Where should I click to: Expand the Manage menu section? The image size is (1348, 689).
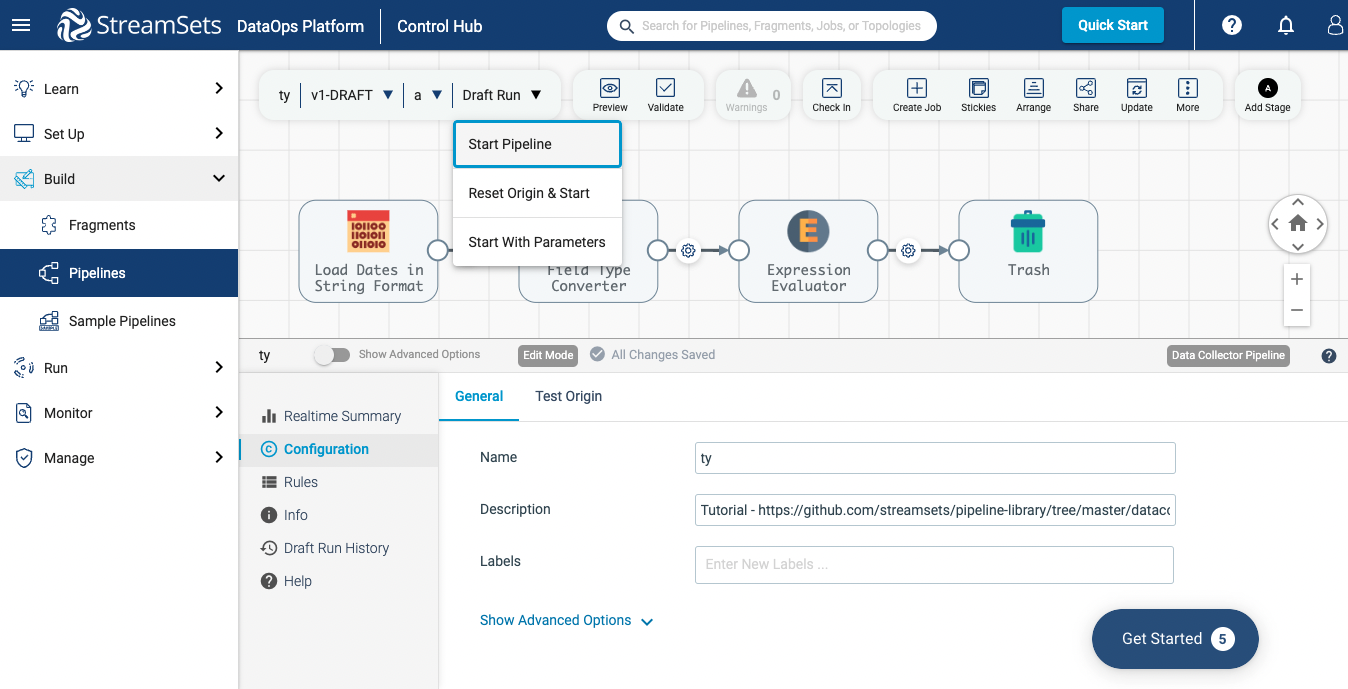pos(119,458)
